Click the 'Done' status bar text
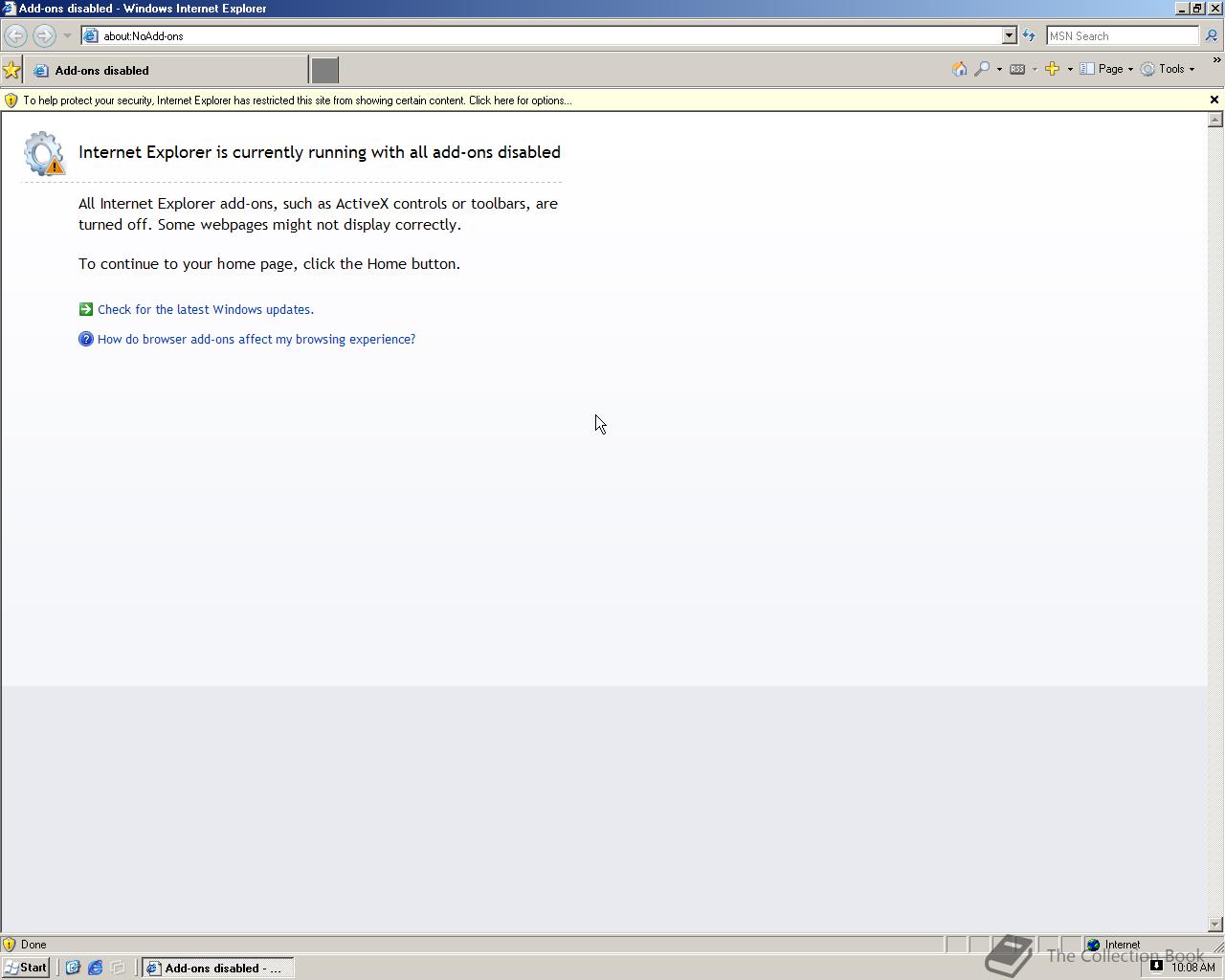 click(x=33, y=945)
